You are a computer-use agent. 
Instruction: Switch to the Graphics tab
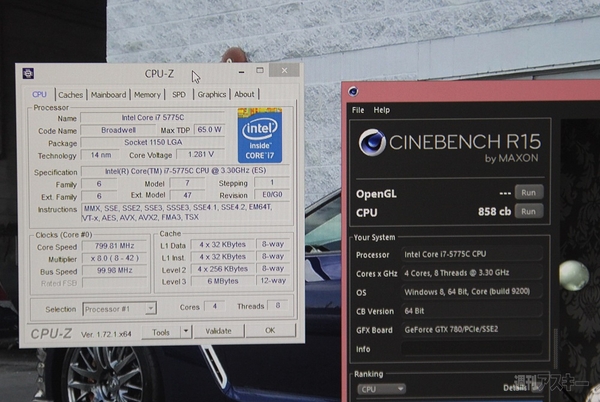[212, 94]
